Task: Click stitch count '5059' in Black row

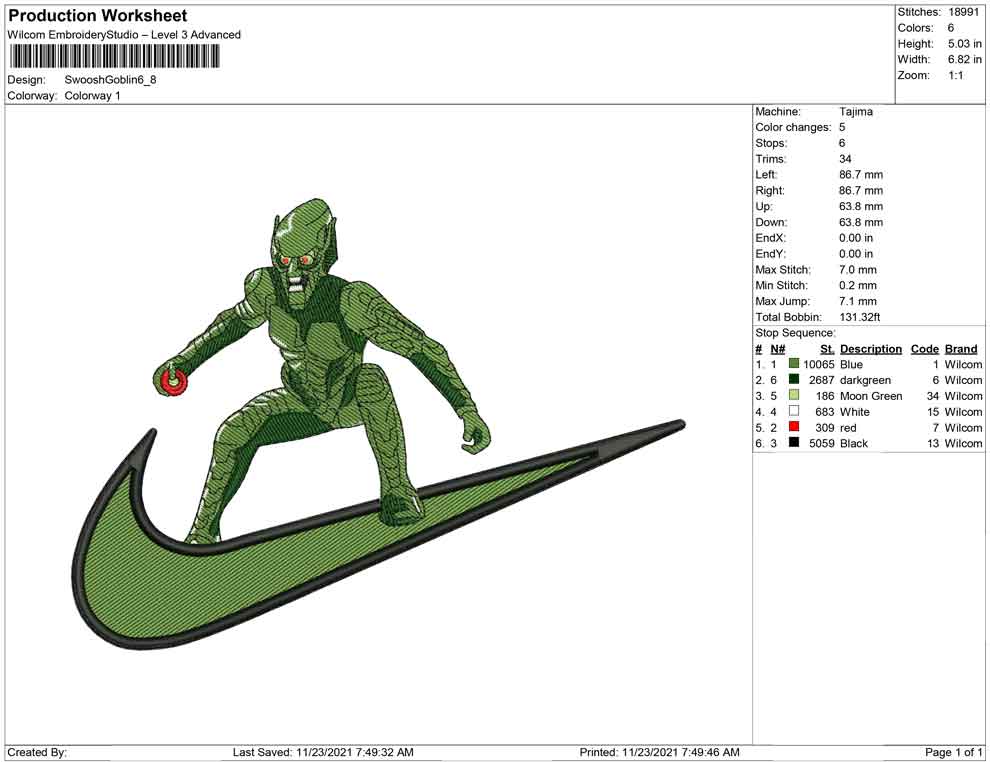Action: [x=821, y=443]
